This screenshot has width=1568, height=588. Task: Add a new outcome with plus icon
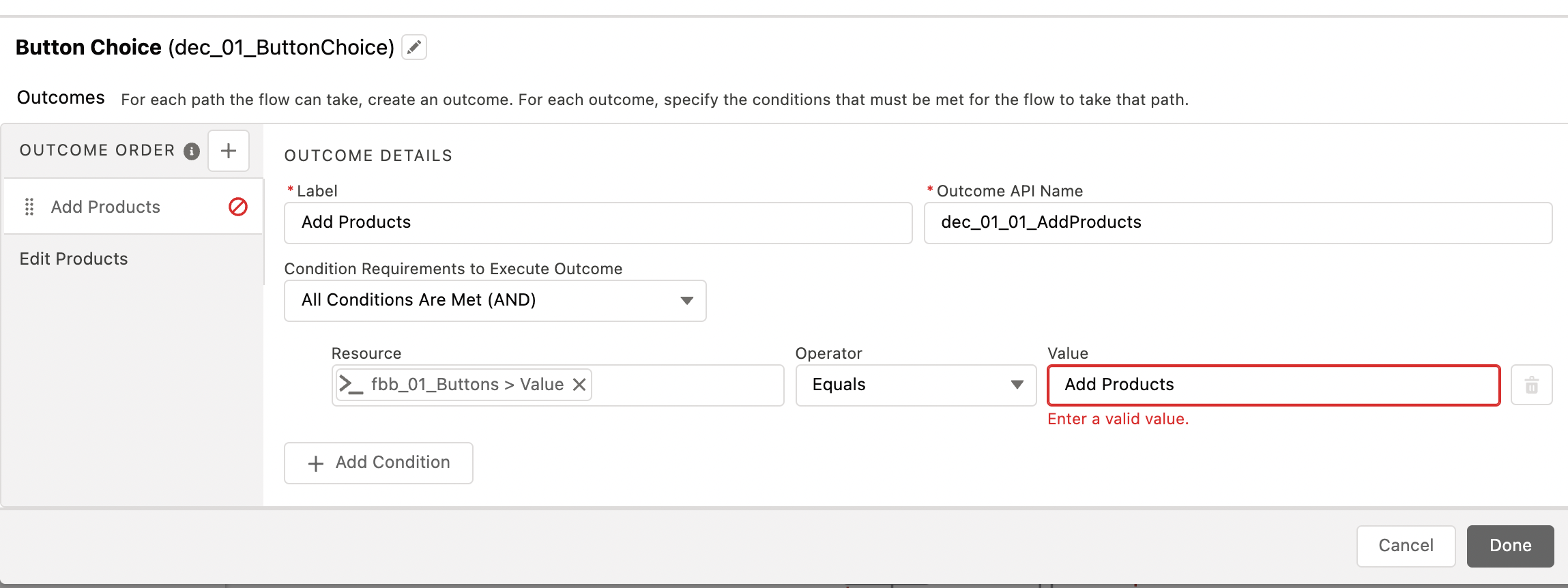pos(229,151)
